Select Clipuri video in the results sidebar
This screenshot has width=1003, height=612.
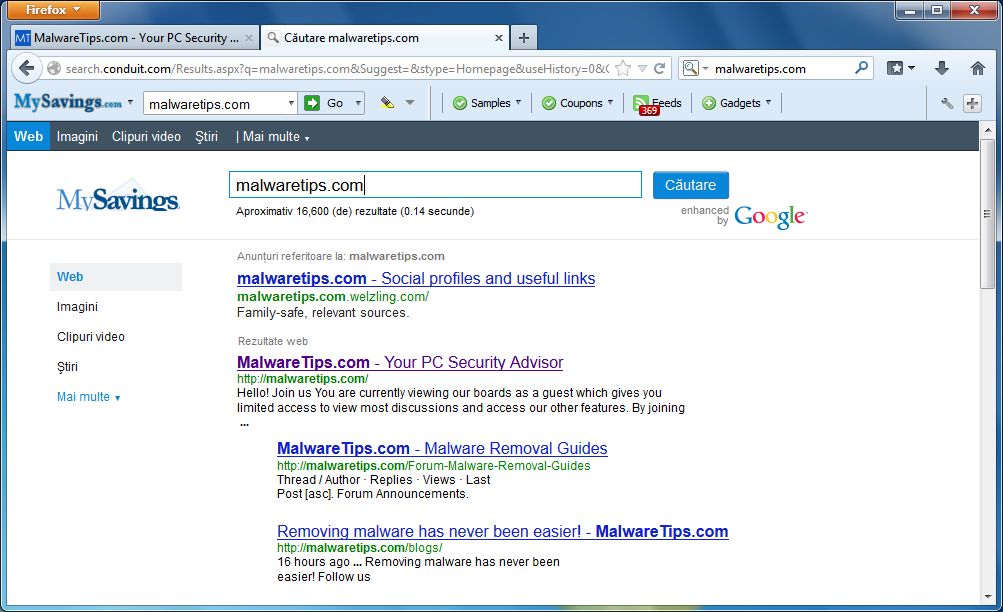pyautogui.click(x=90, y=337)
